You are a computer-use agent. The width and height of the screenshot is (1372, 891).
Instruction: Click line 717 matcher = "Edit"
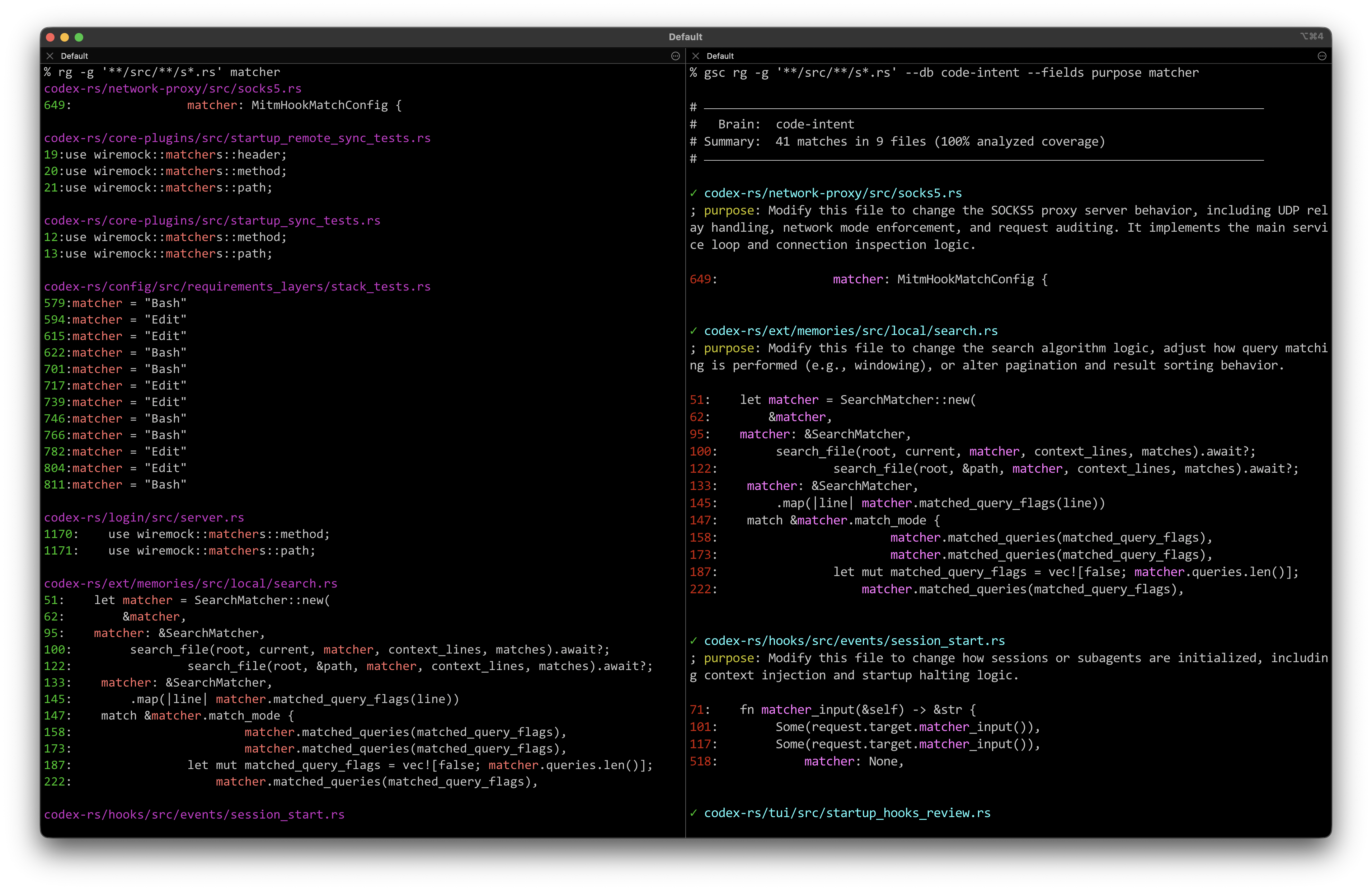(x=115, y=386)
